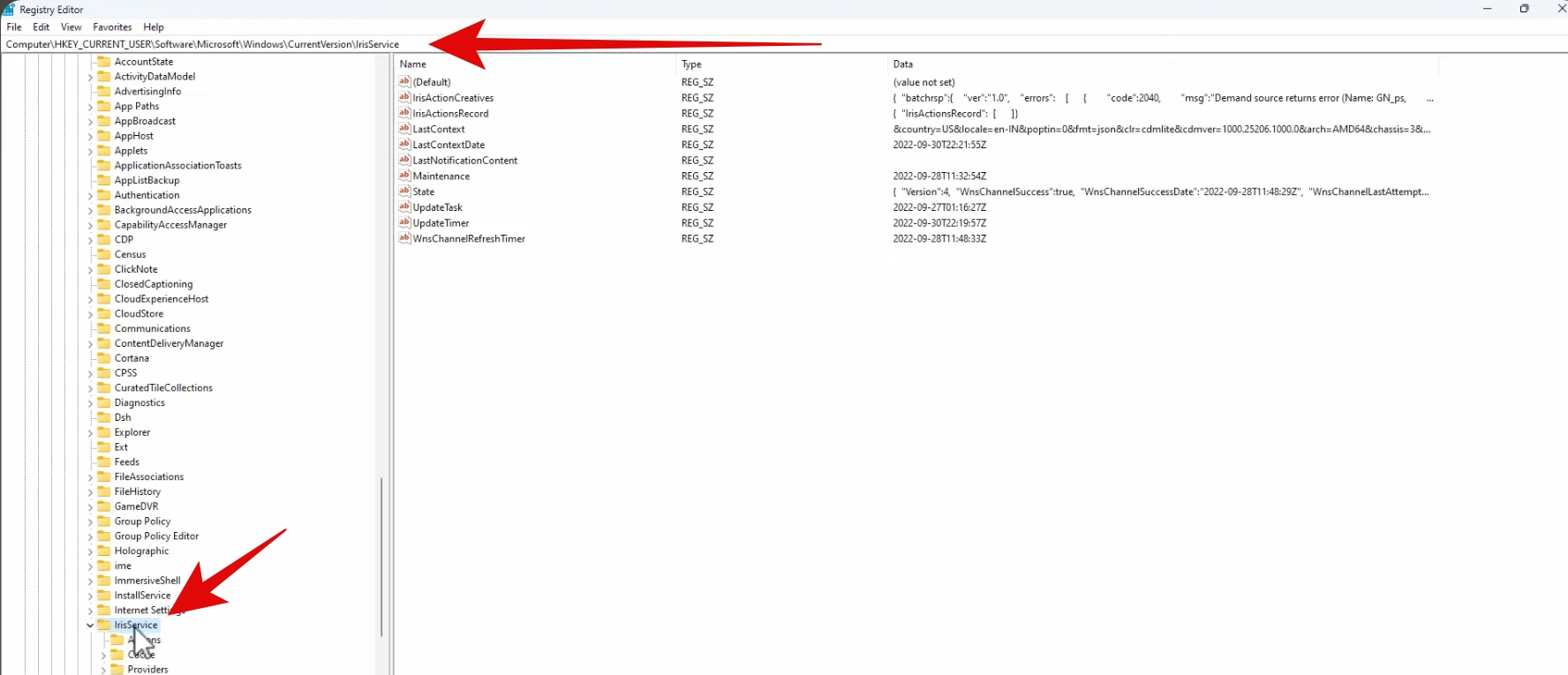Expand the CDP key
The width and height of the screenshot is (1568, 675).
pos(90,240)
